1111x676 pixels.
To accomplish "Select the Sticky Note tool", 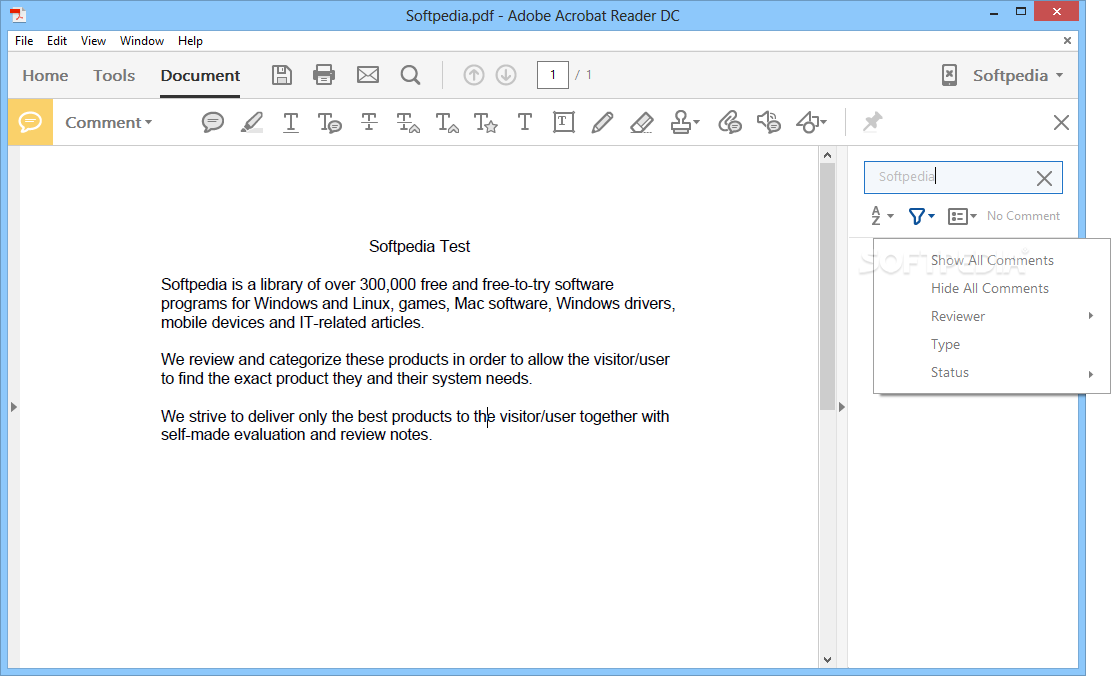I will [213, 123].
